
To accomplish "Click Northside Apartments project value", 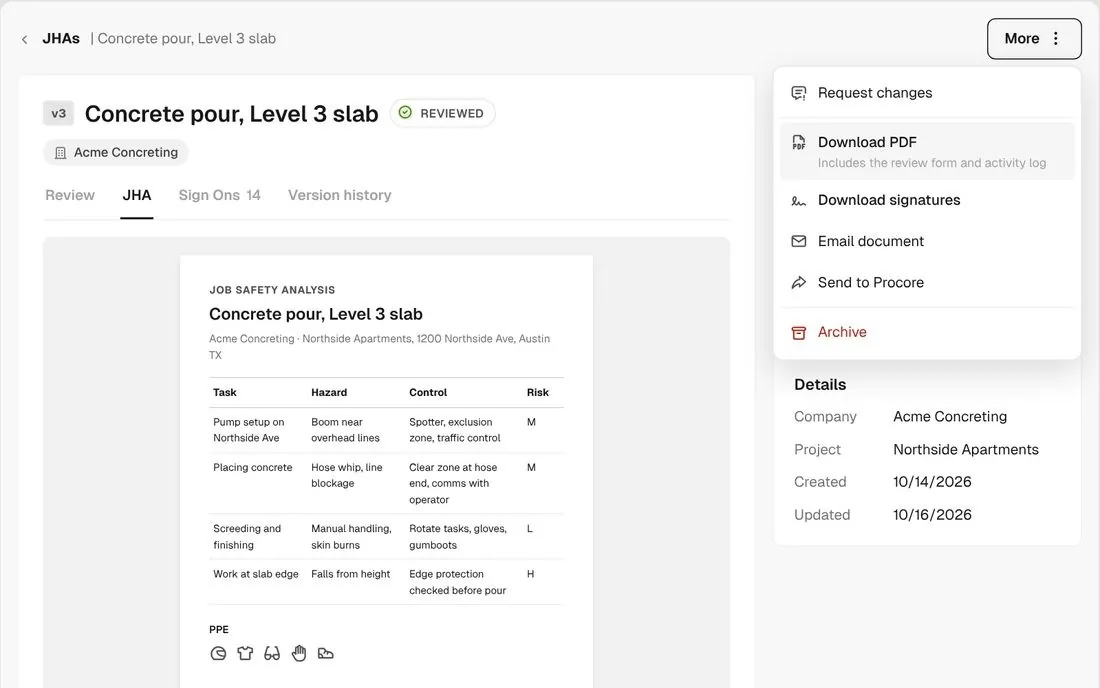I will pos(965,450).
